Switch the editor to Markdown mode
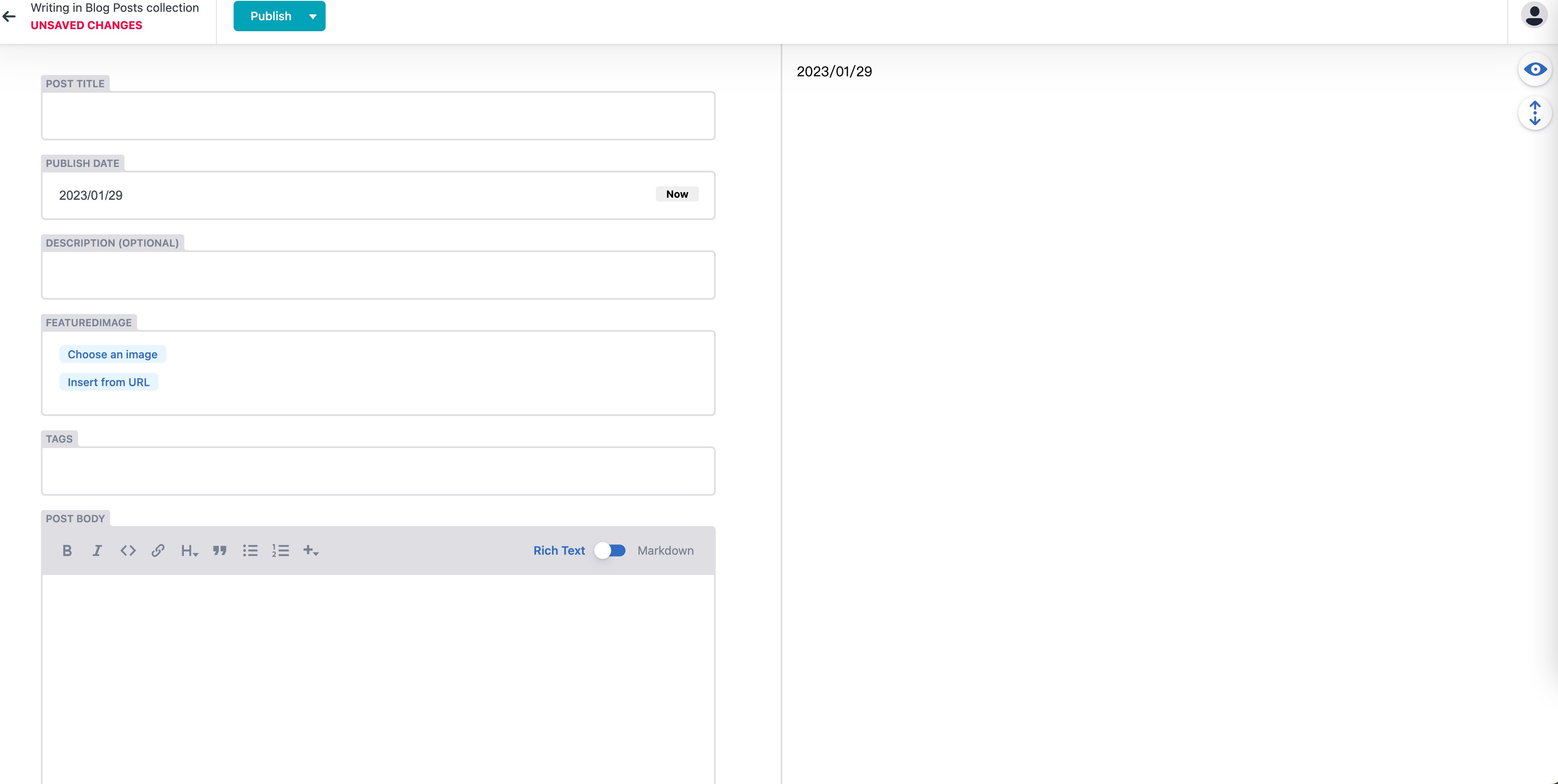This screenshot has width=1558, height=784. [x=610, y=550]
